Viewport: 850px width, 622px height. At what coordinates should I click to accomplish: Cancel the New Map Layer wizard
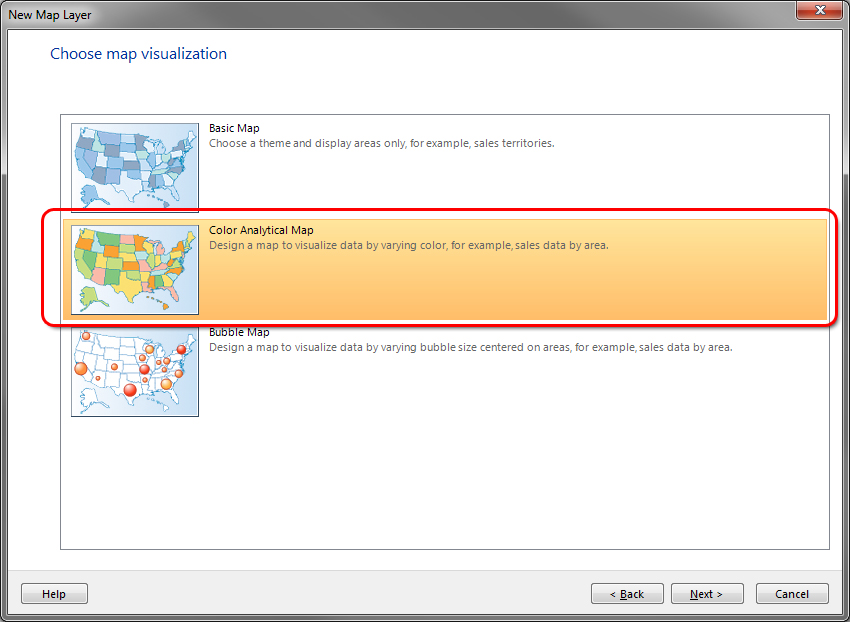pos(792,594)
